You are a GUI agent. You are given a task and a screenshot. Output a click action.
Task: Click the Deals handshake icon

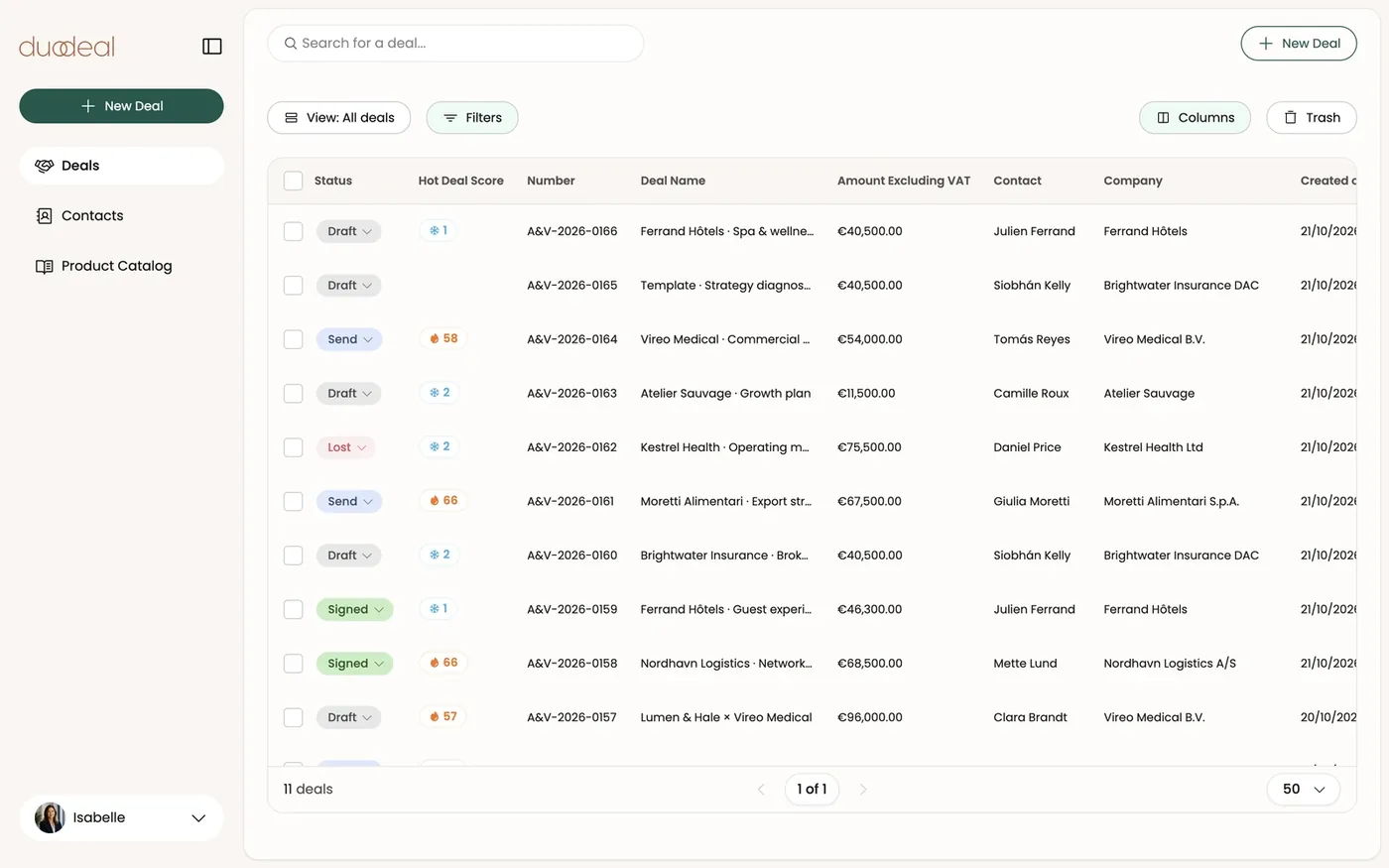coord(44,166)
